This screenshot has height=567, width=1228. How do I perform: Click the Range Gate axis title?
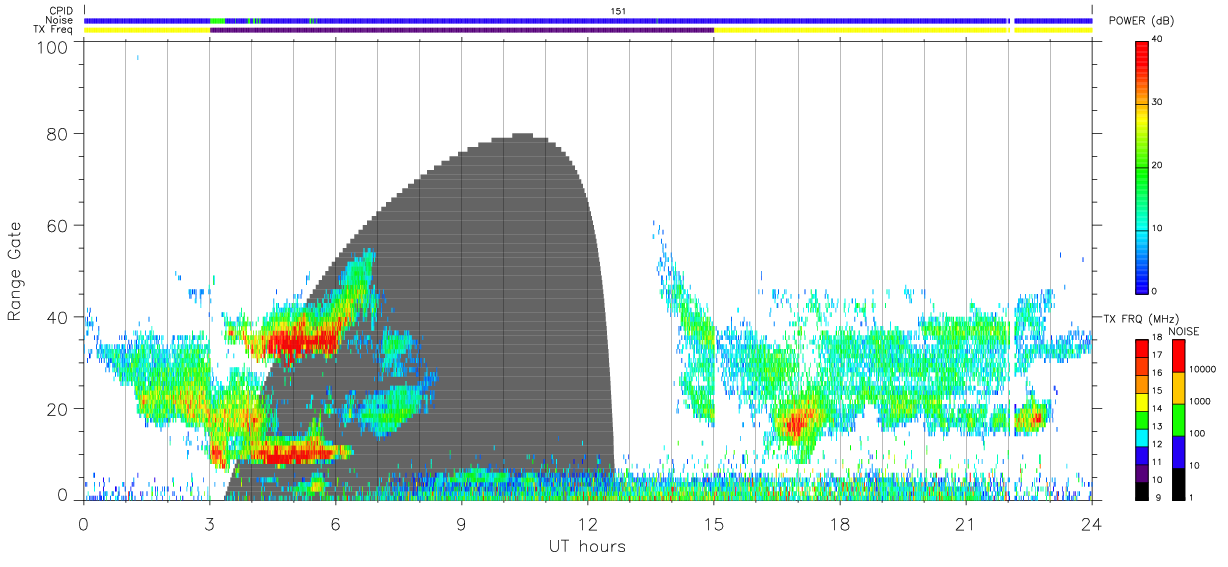[15, 271]
